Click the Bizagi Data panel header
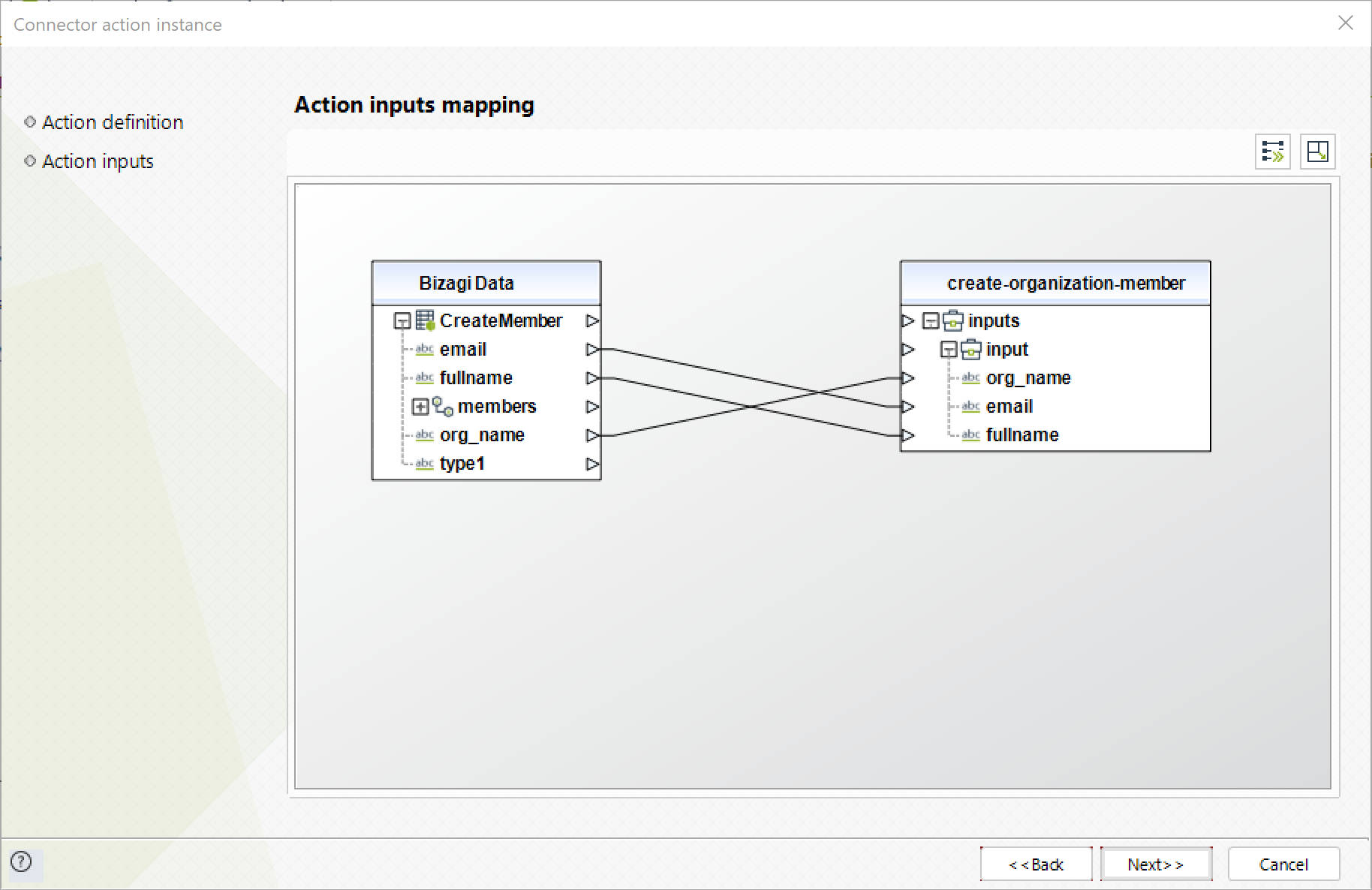 [486, 283]
